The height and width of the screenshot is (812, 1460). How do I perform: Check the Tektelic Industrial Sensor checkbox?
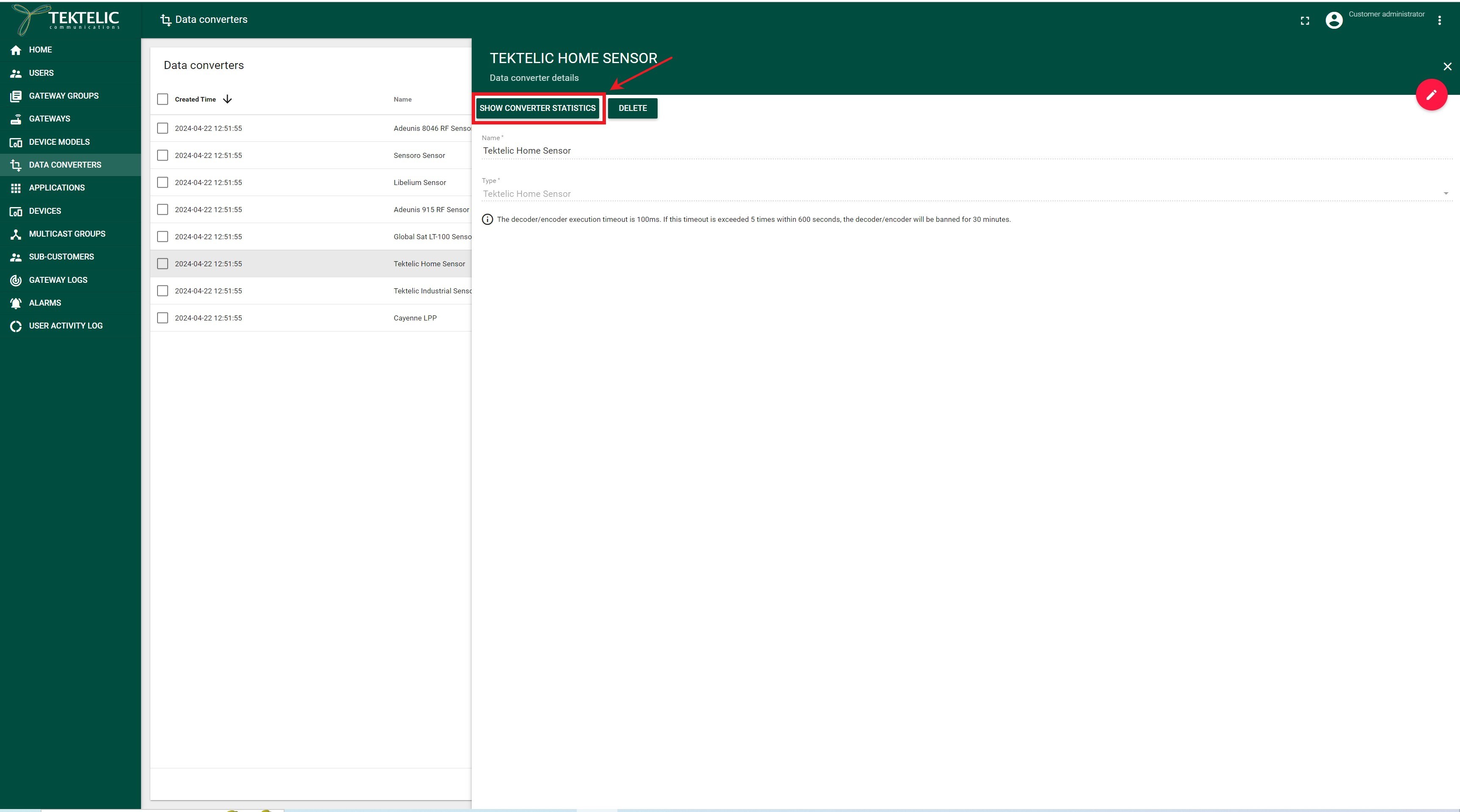click(163, 291)
